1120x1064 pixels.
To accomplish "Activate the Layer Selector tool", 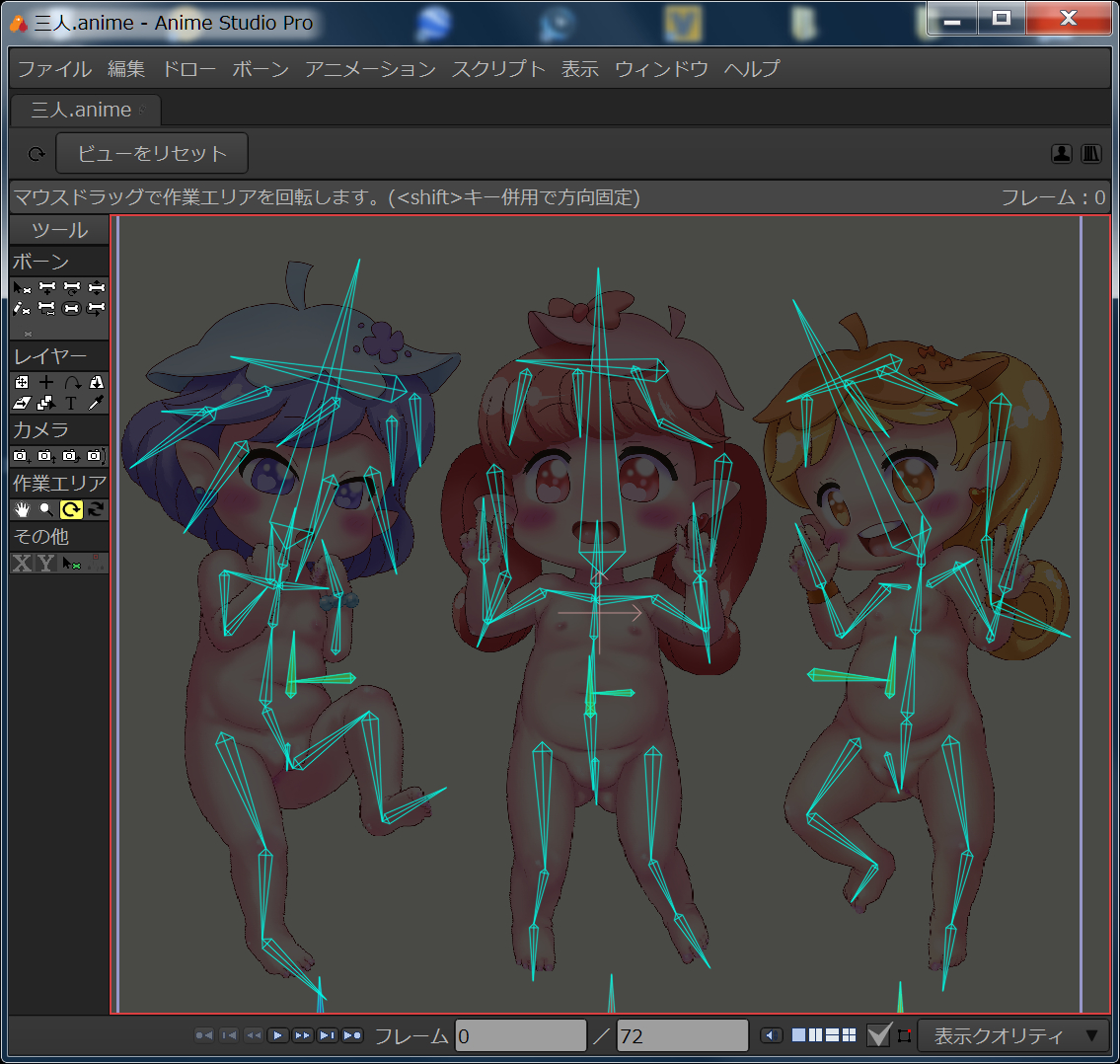I will (47, 404).
